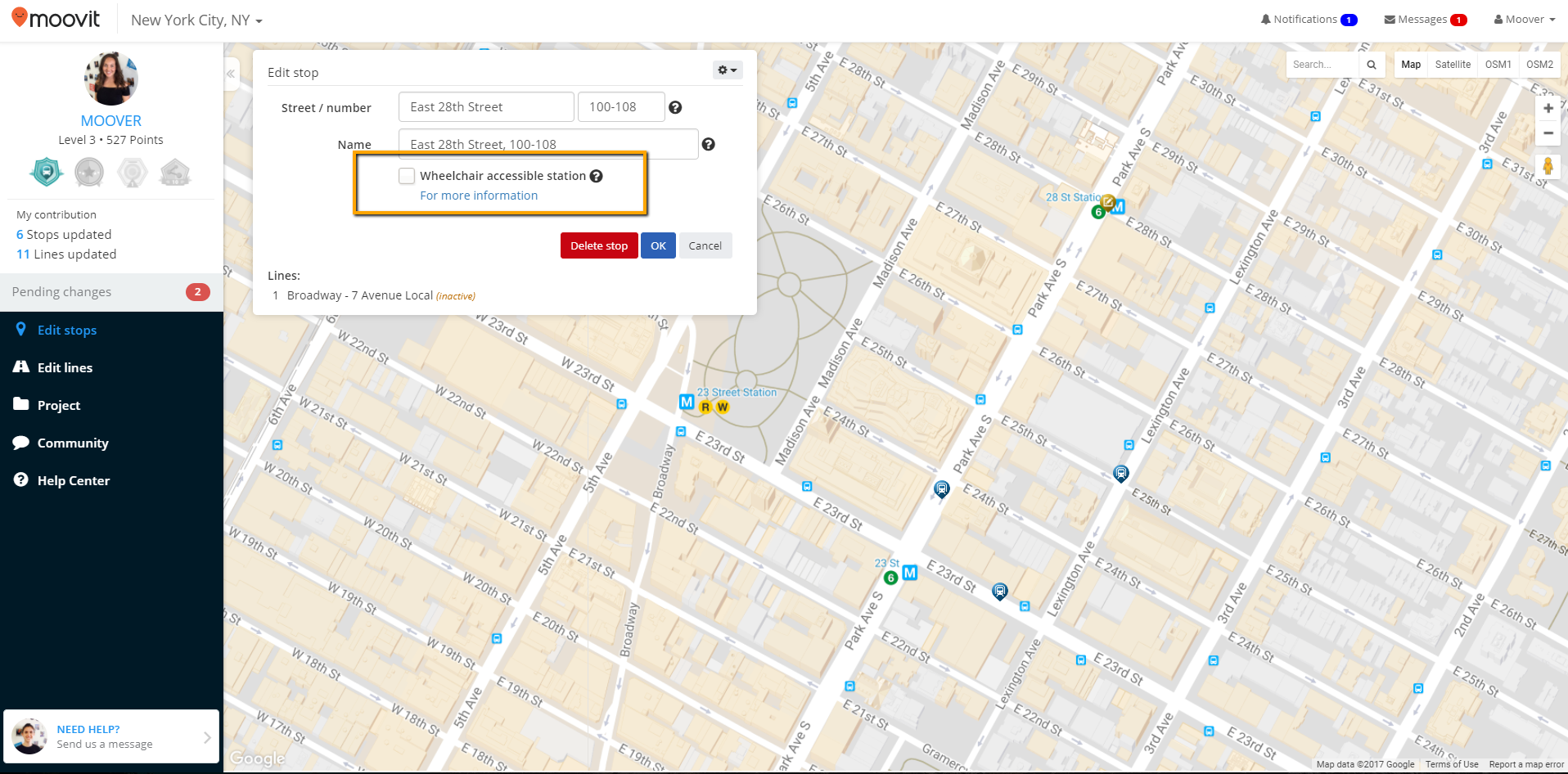This screenshot has height=774, width=1568.
Task: Open 6 Stops updated
Action: click(x=64, y=235)
